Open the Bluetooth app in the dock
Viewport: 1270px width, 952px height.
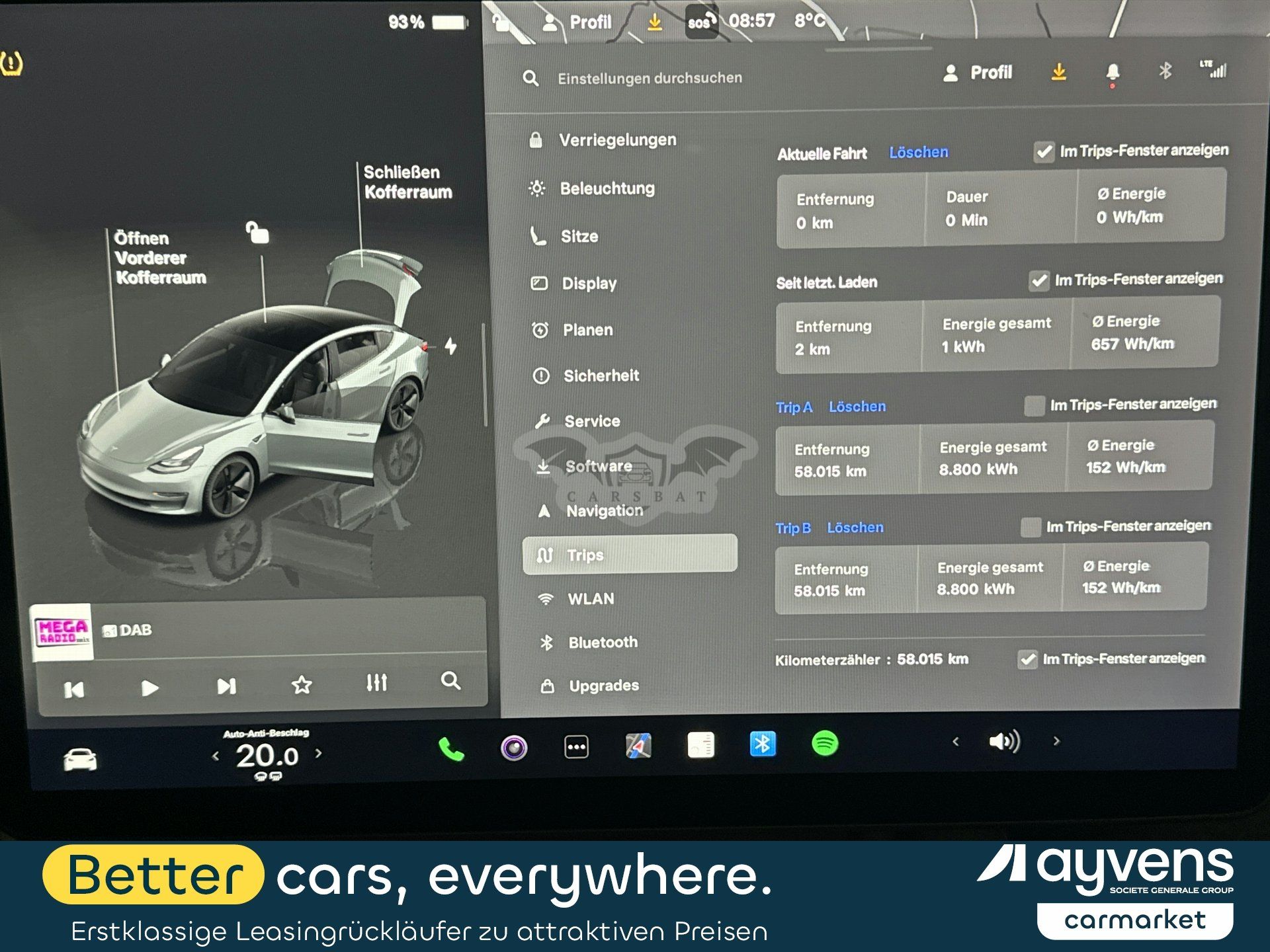pyautogui.click(x=763, y=744)
